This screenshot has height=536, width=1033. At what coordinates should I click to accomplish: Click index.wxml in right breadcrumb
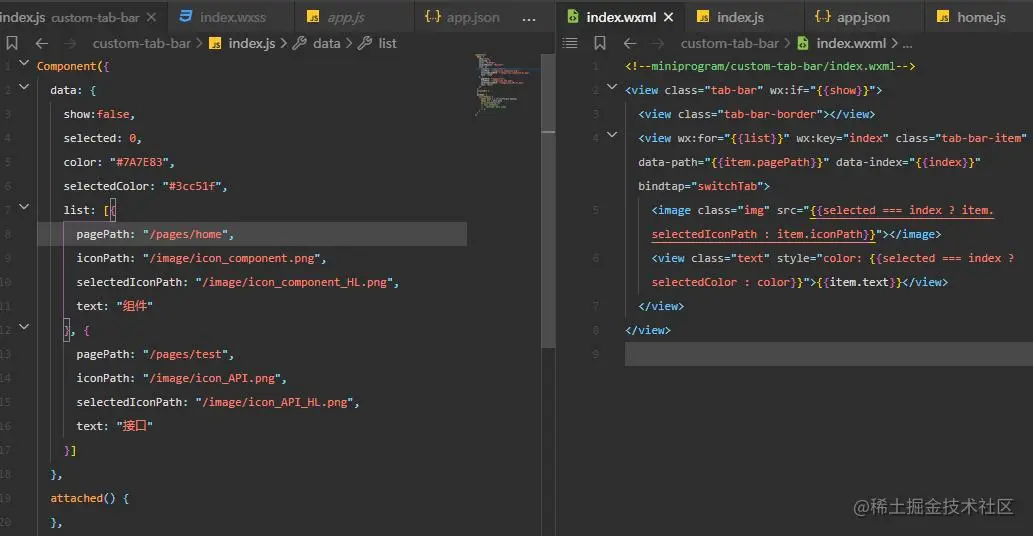851,43
